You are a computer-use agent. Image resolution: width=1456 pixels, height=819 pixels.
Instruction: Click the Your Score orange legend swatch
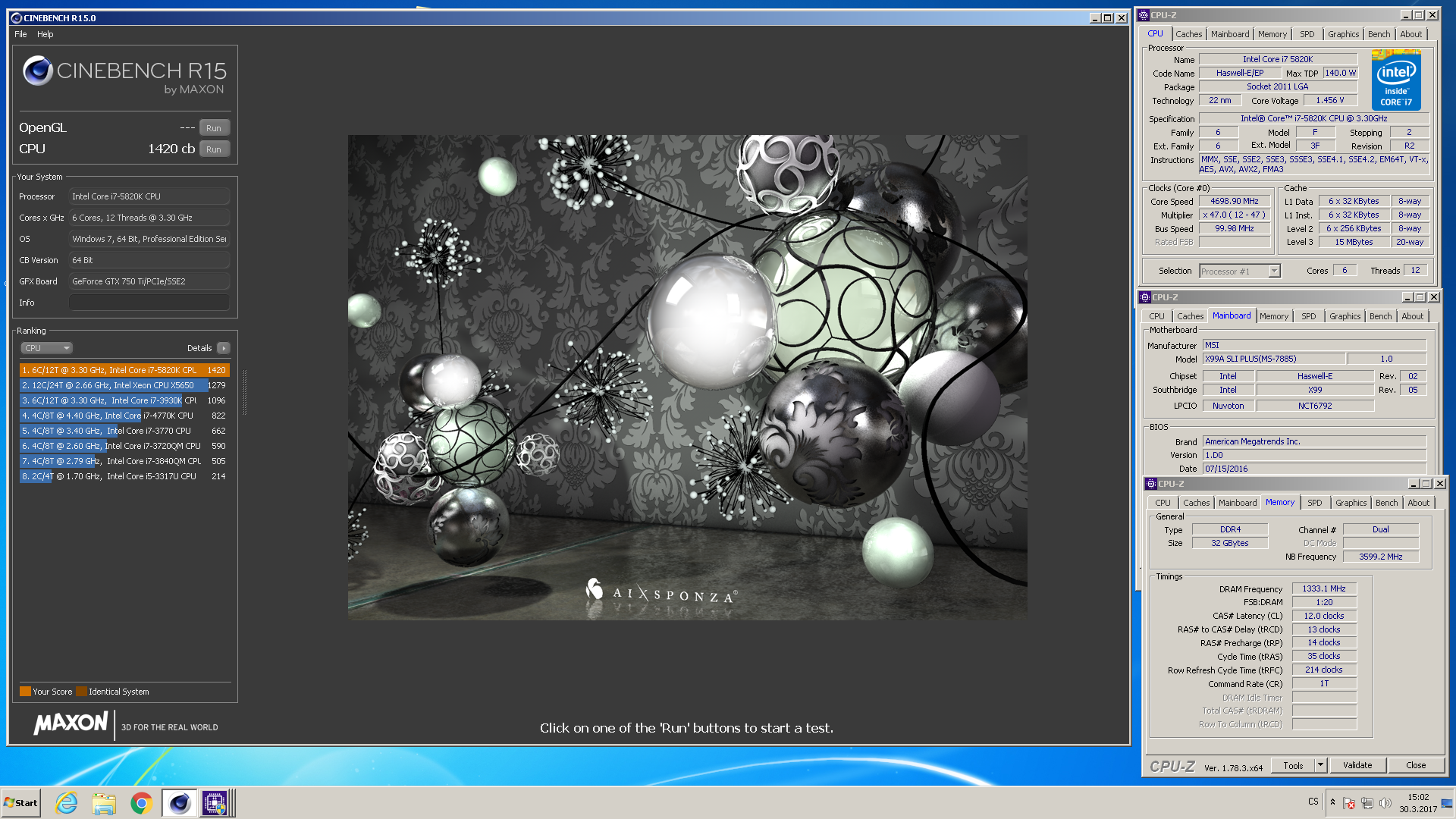[25, 692]
